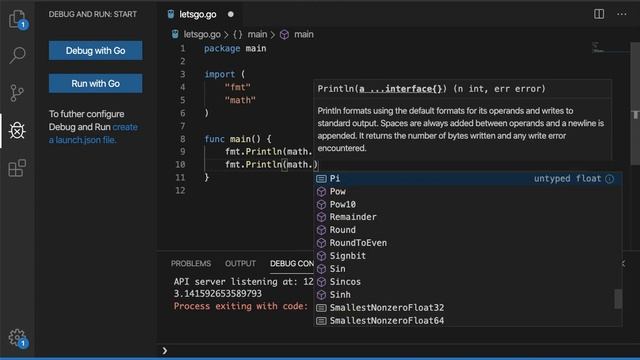This screenshot has height=360, width=640.
Task: Click the Process exiting with code line
Action: [x=240, y=306]
